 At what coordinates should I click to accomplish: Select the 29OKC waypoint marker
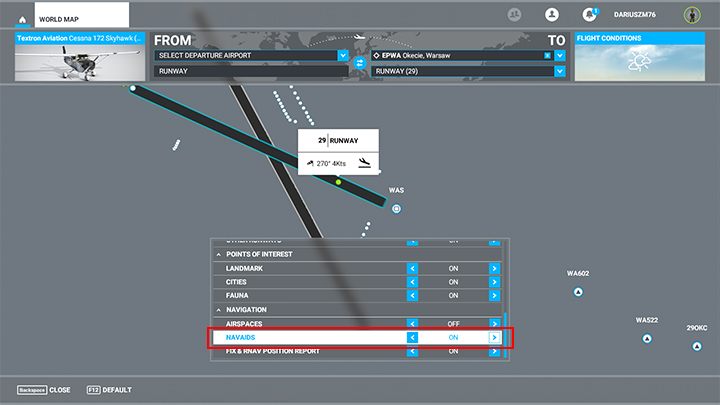697,346
